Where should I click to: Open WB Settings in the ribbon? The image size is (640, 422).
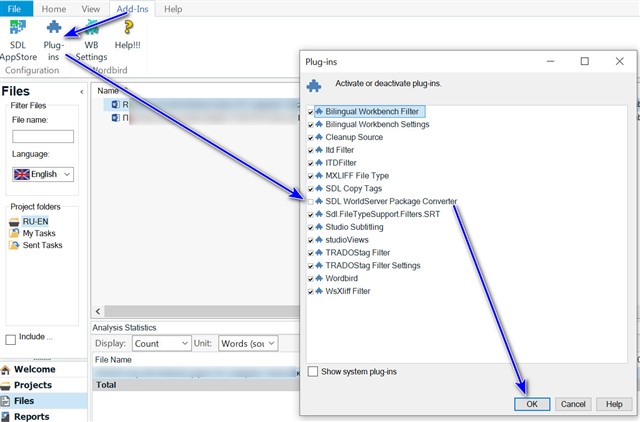tap(91, 41)
